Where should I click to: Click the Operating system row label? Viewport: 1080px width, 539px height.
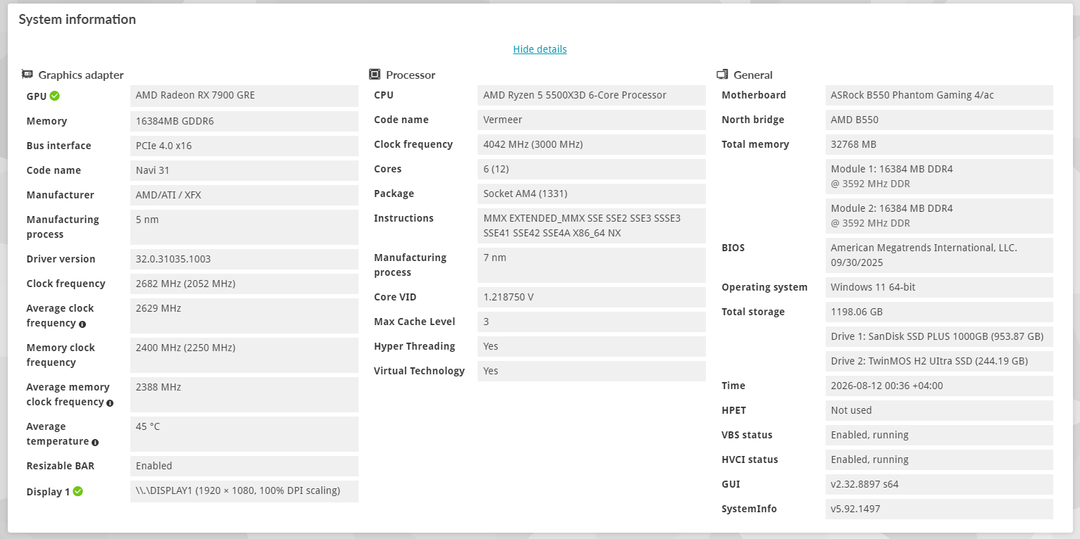(x=765, y=287)
